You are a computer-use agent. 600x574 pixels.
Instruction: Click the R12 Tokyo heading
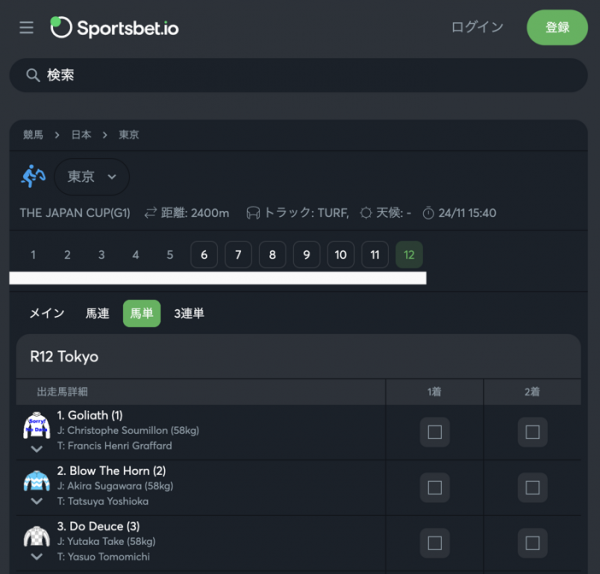[x=64, y=357]
